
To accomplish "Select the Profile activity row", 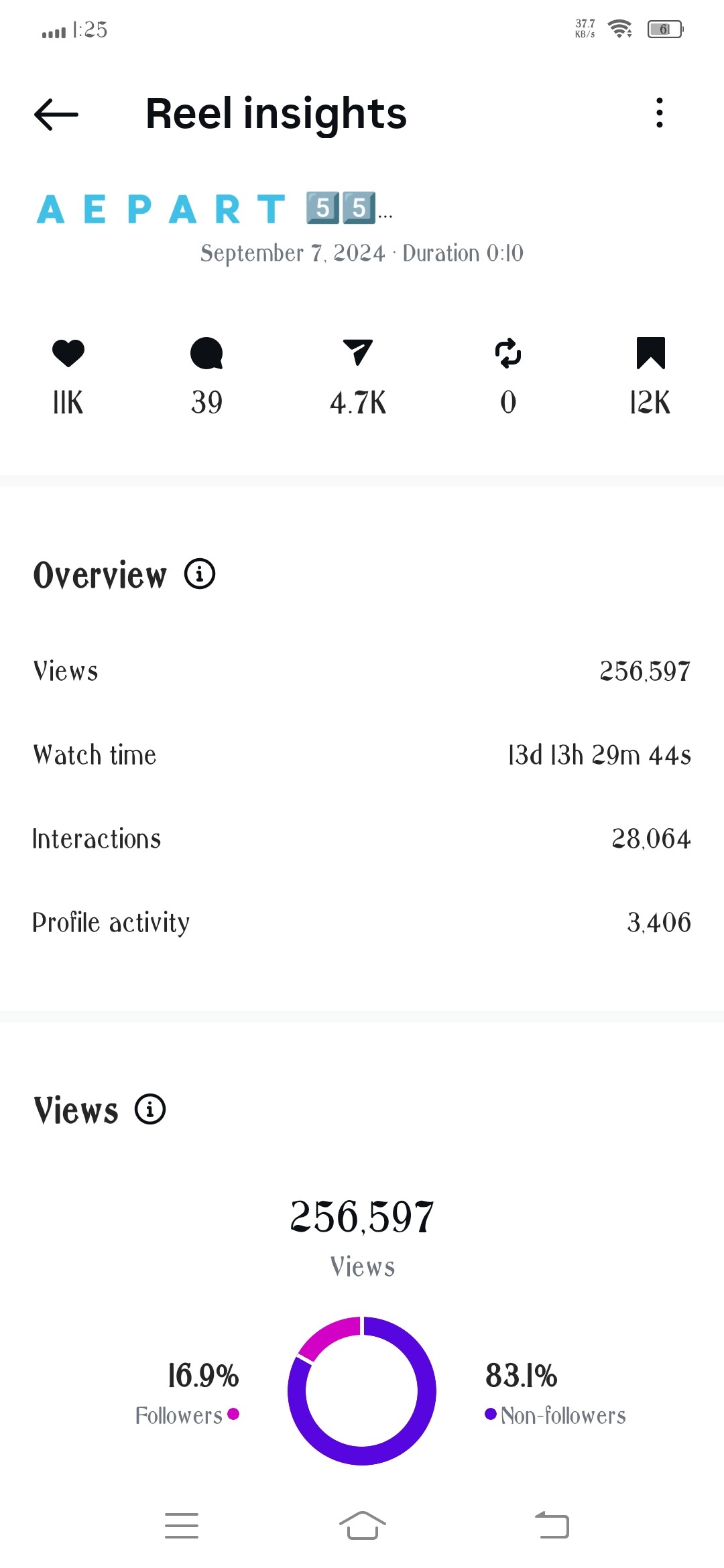I will point(362,923).
